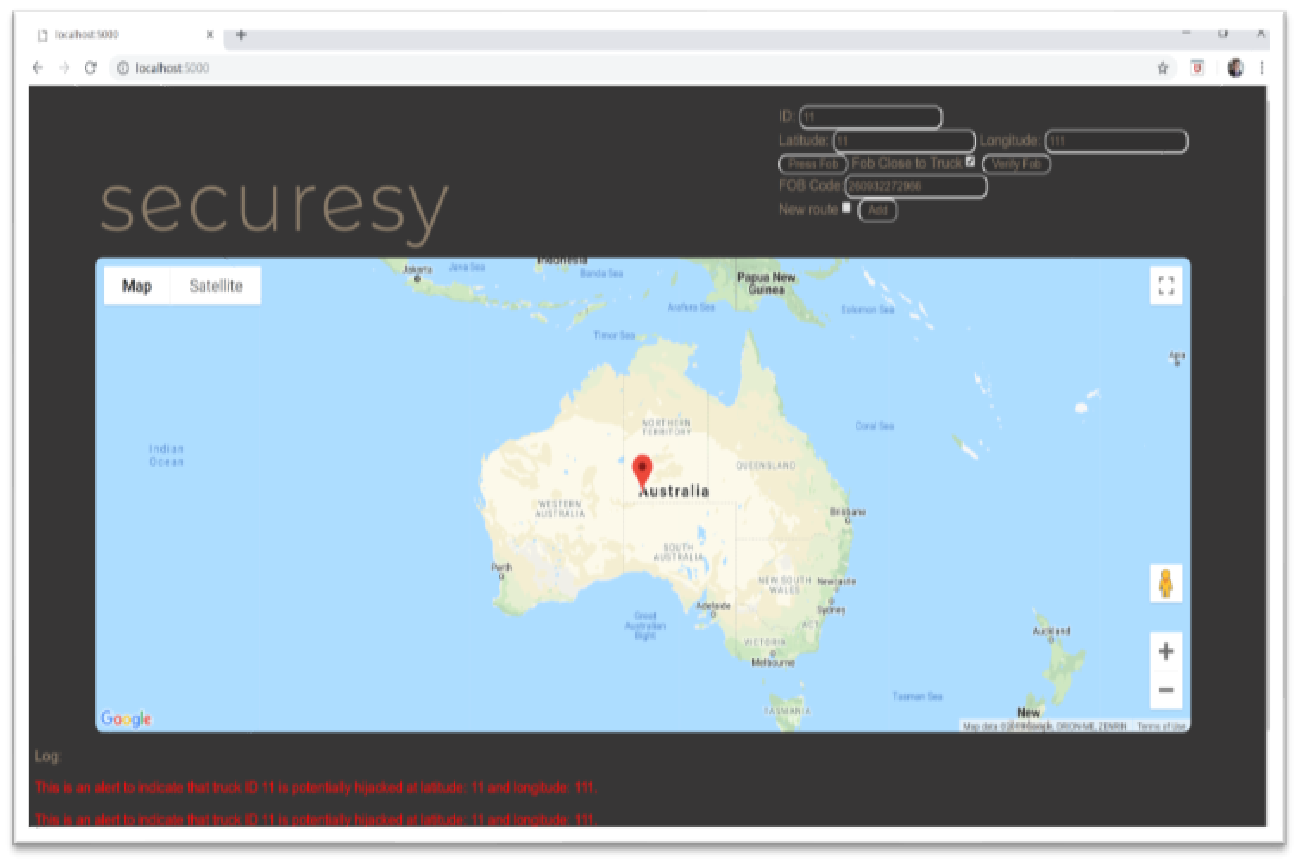Open the Chrome profile avatar
Image resolution: width=1296 pixels, height=864 pixels.
(x=1235, y=68)
